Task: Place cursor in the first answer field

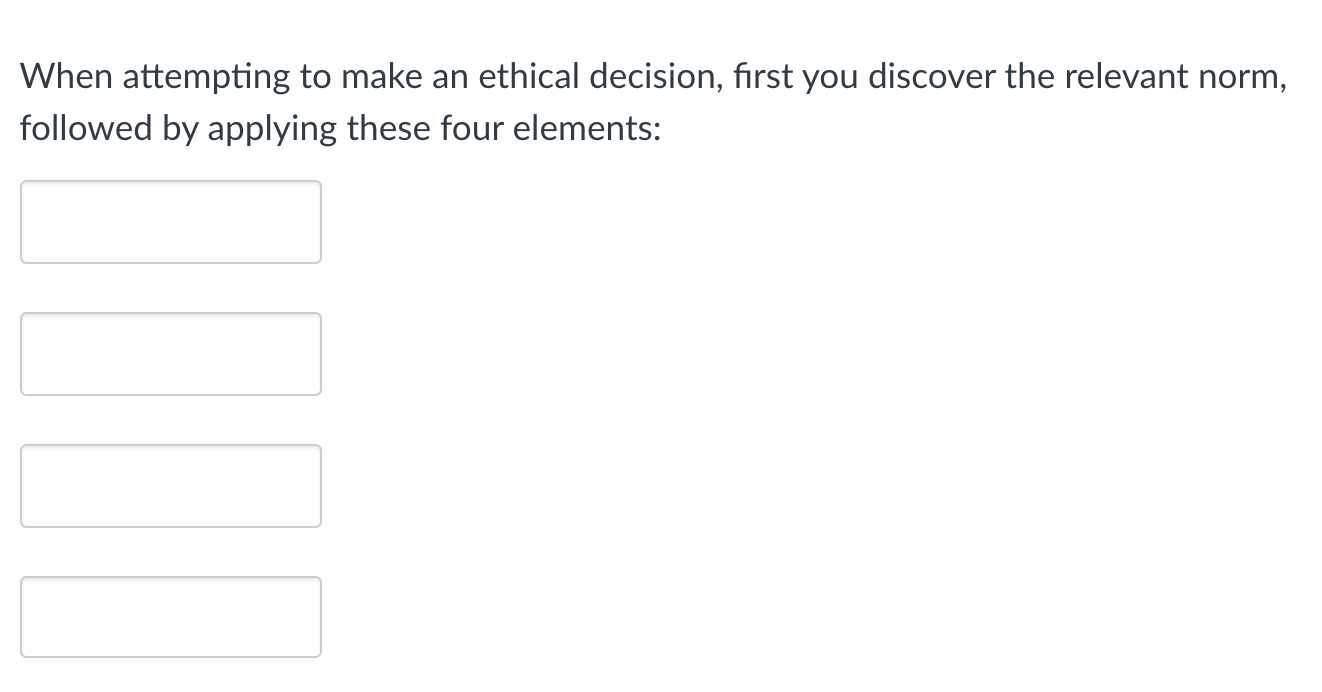Action: pyautogui.click(x=170, y=222)
